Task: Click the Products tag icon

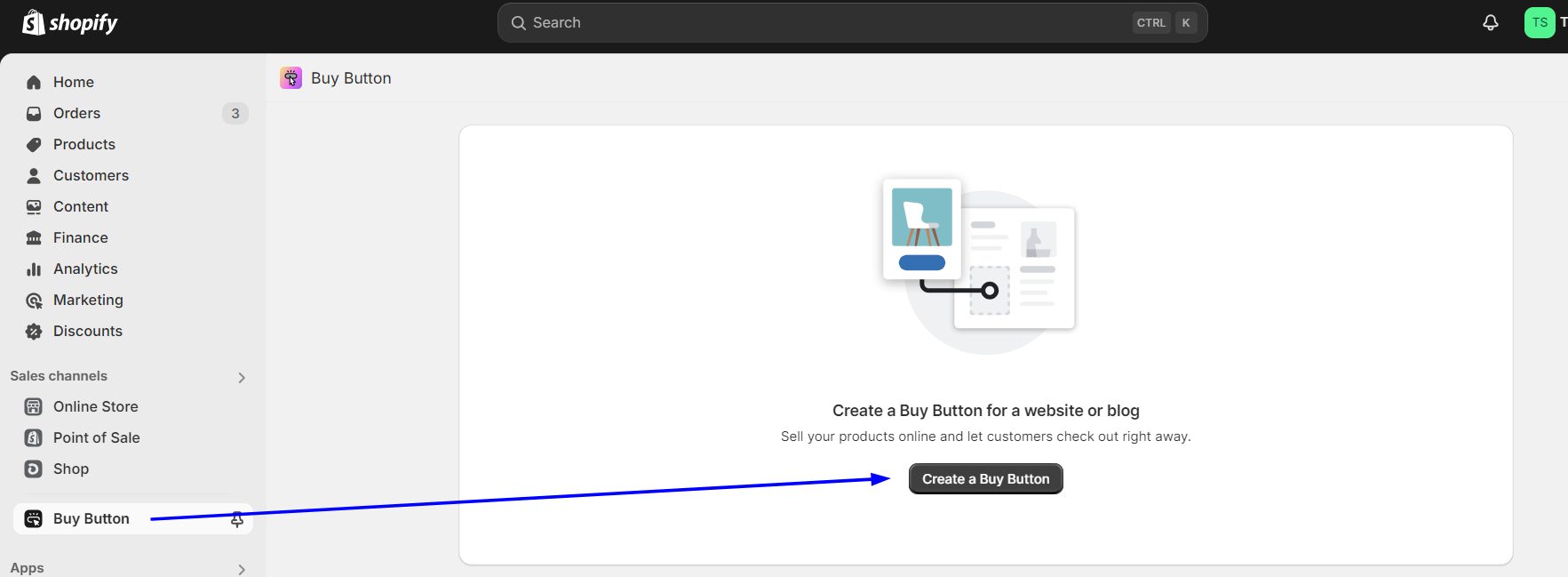Action: click(34, 144)
